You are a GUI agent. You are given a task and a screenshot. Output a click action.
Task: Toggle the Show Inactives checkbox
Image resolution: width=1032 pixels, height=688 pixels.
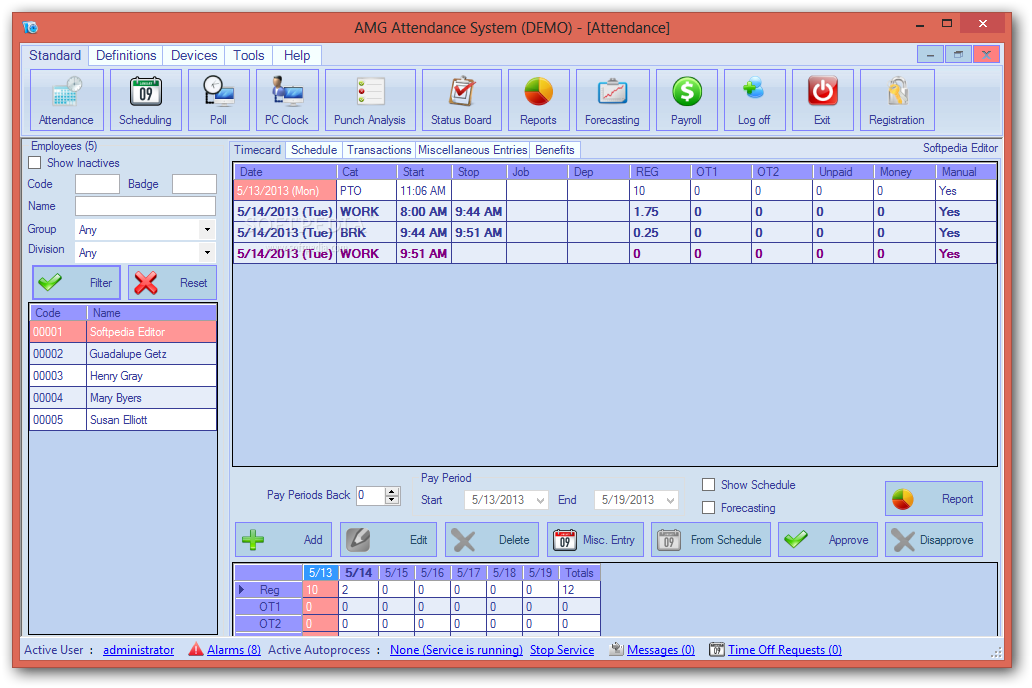click(x=35, y=163)
